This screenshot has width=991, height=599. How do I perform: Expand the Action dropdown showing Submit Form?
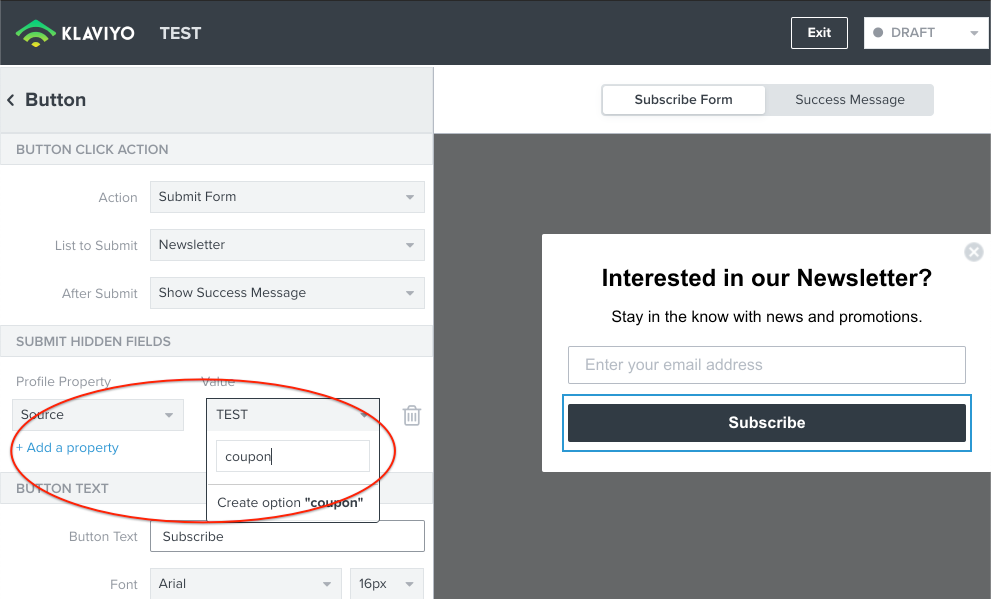point(287,197)
